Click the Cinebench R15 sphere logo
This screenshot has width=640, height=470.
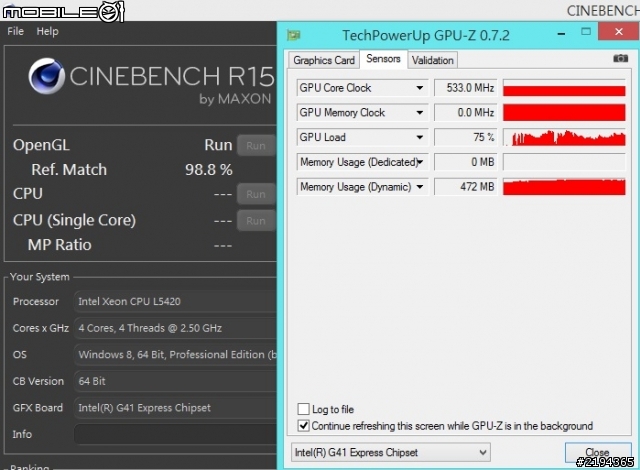click(x=47, y=76)
